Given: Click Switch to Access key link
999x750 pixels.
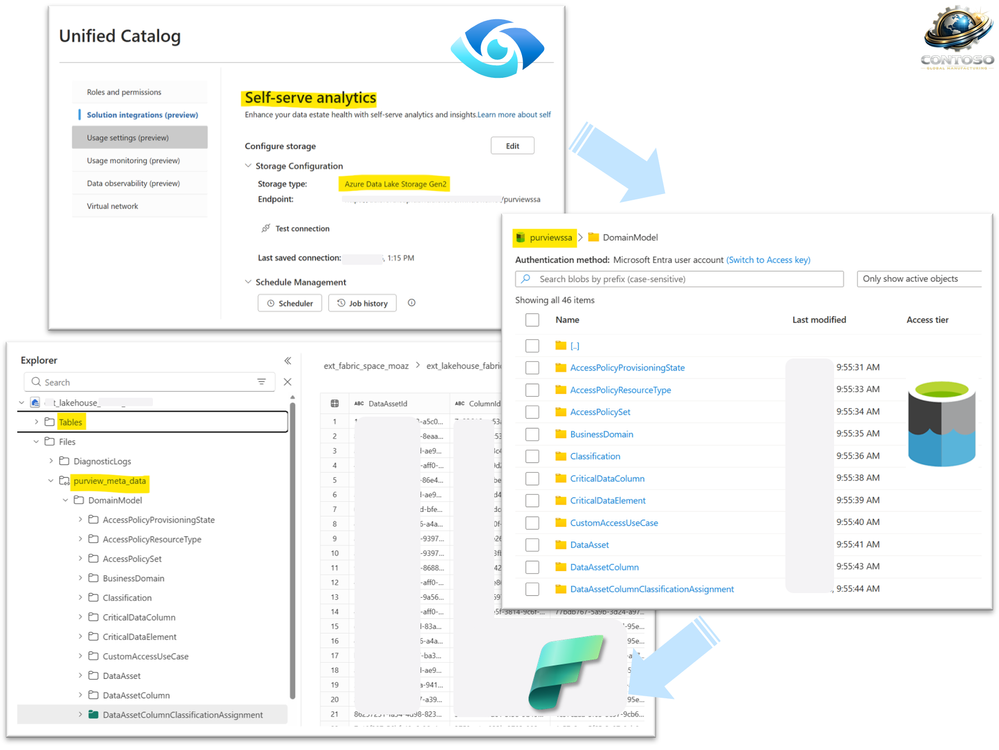Looking at the screenshot, I should (768, 260).
